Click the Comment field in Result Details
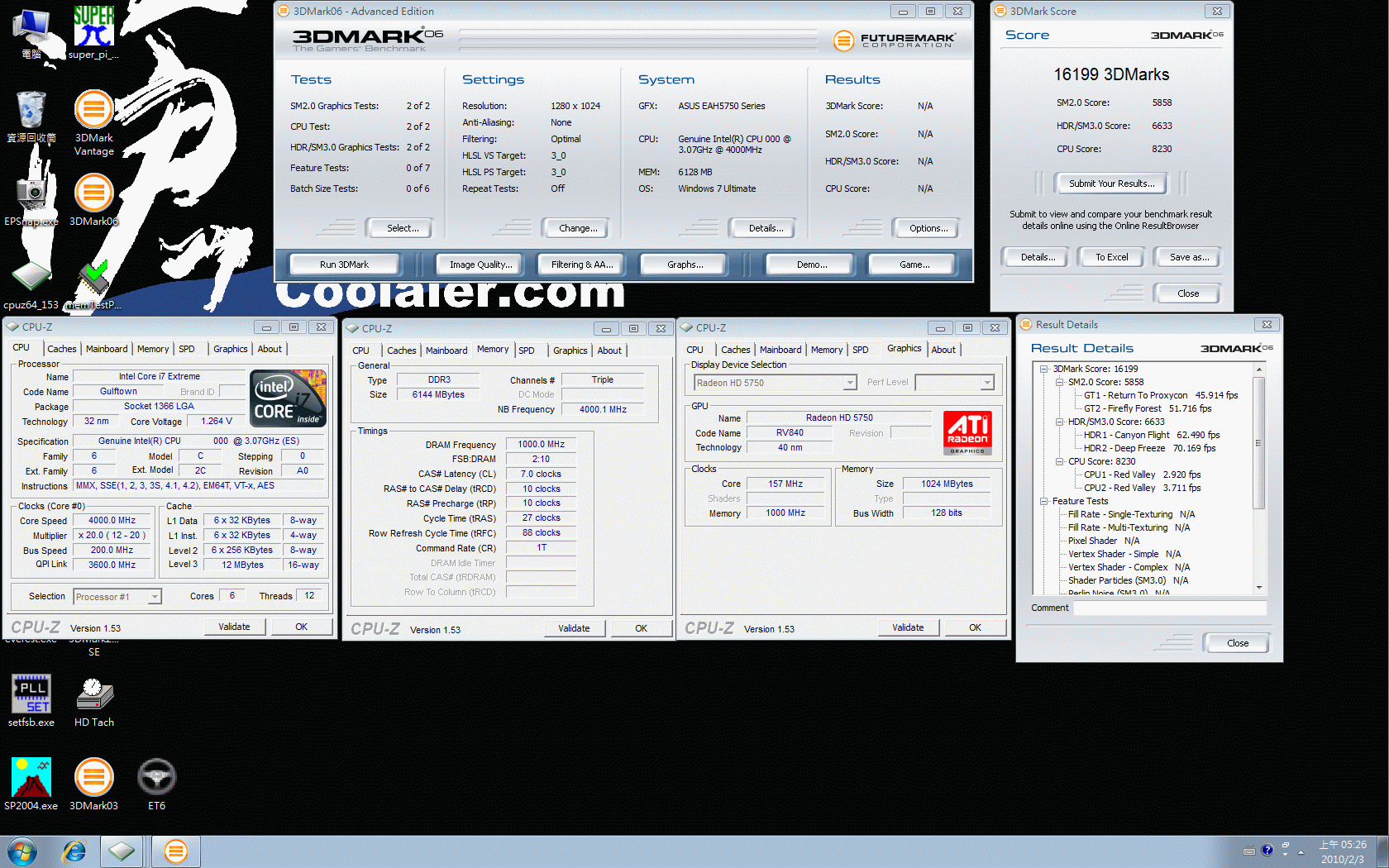 click(x=1170, y=608)
